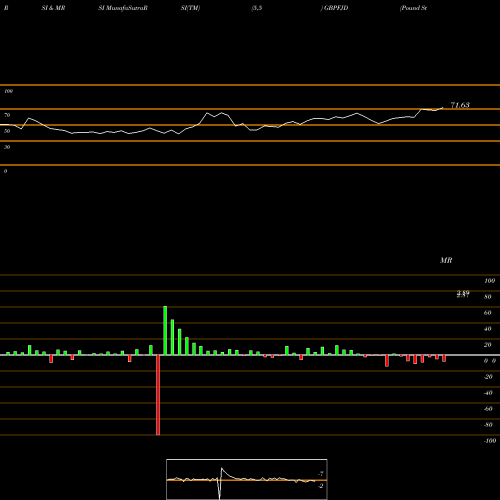500x500 pixels.
Task: Click the MR panel title label
Action: [446, 260]
